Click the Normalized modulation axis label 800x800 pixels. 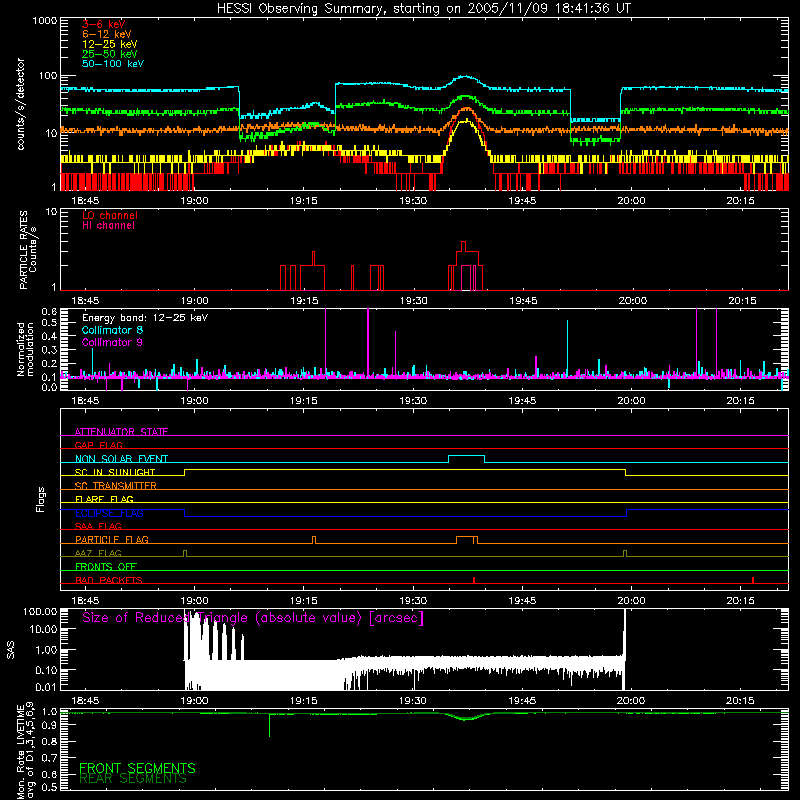(25, 349)
